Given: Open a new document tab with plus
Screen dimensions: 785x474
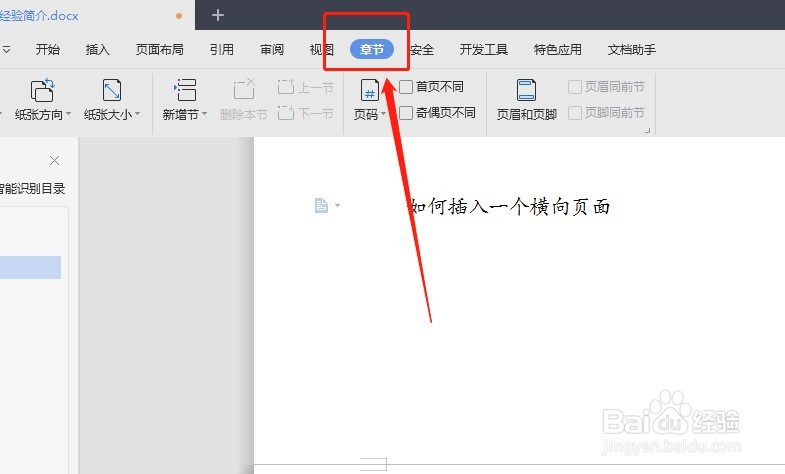Looking at the screenshot, I should [218, 15].
